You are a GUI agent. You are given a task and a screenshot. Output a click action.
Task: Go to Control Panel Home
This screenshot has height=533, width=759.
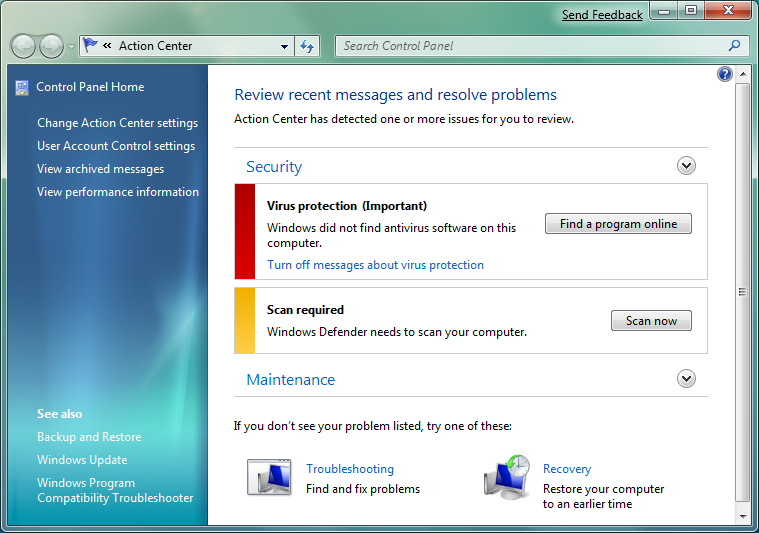click(x=90, y=87)
